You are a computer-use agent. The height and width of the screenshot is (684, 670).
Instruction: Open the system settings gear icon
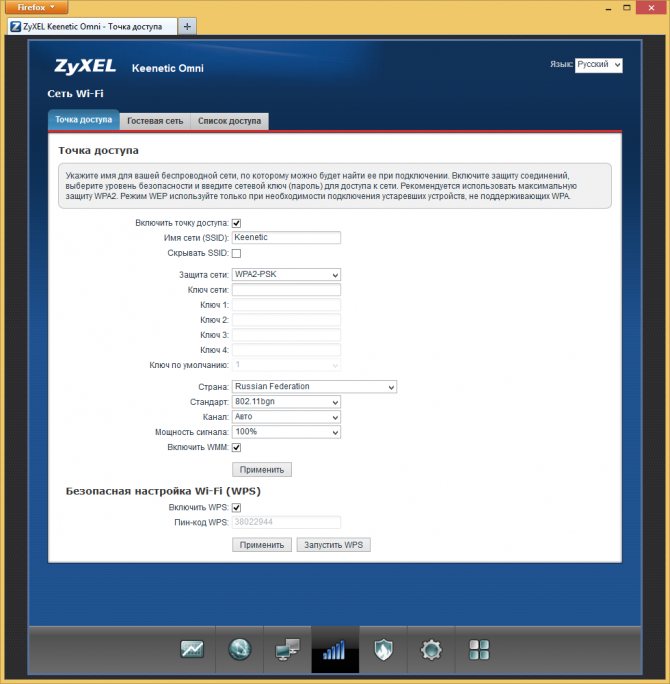pos(431,650)
